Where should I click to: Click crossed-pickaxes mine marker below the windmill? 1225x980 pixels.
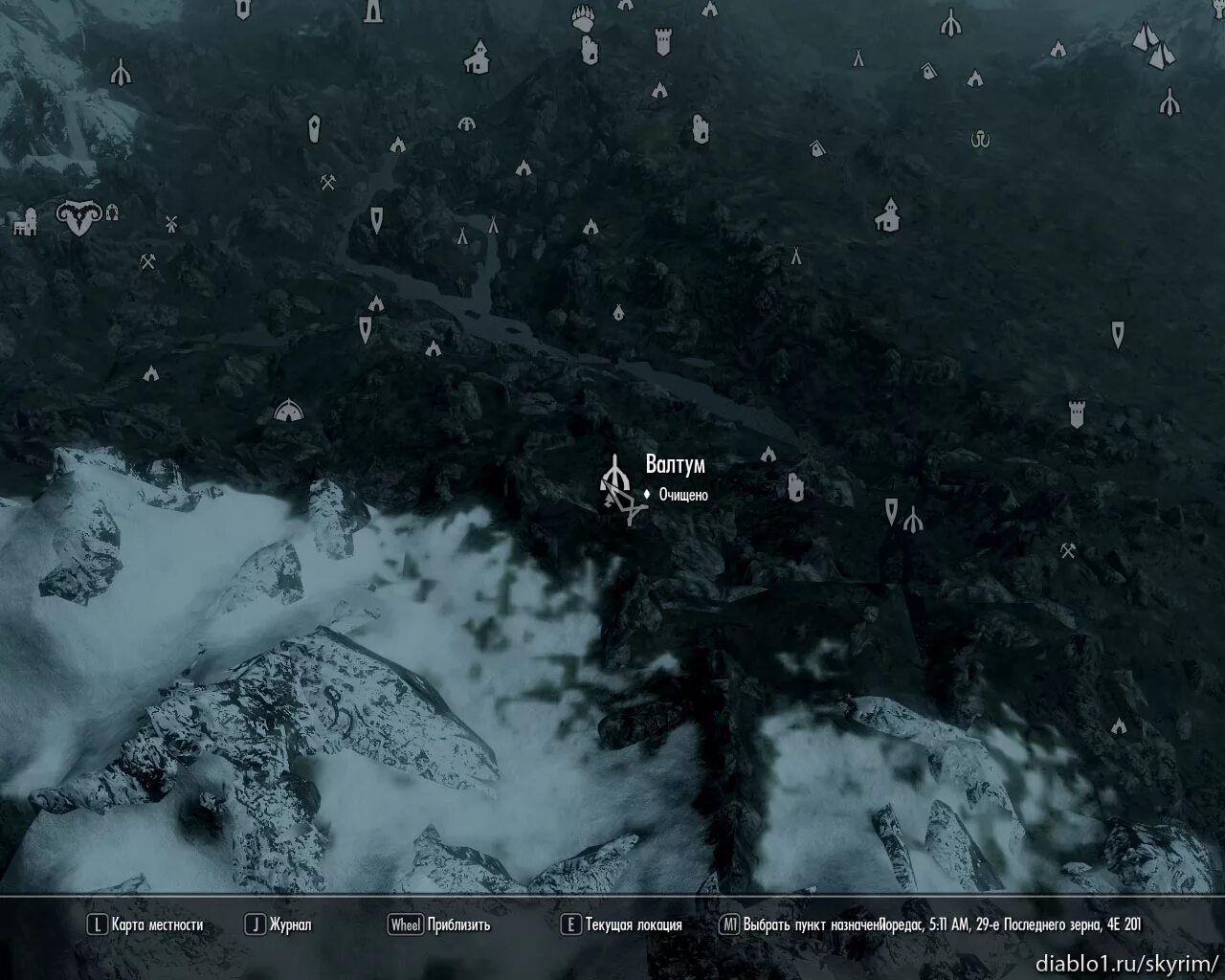[x=147, y=260]
